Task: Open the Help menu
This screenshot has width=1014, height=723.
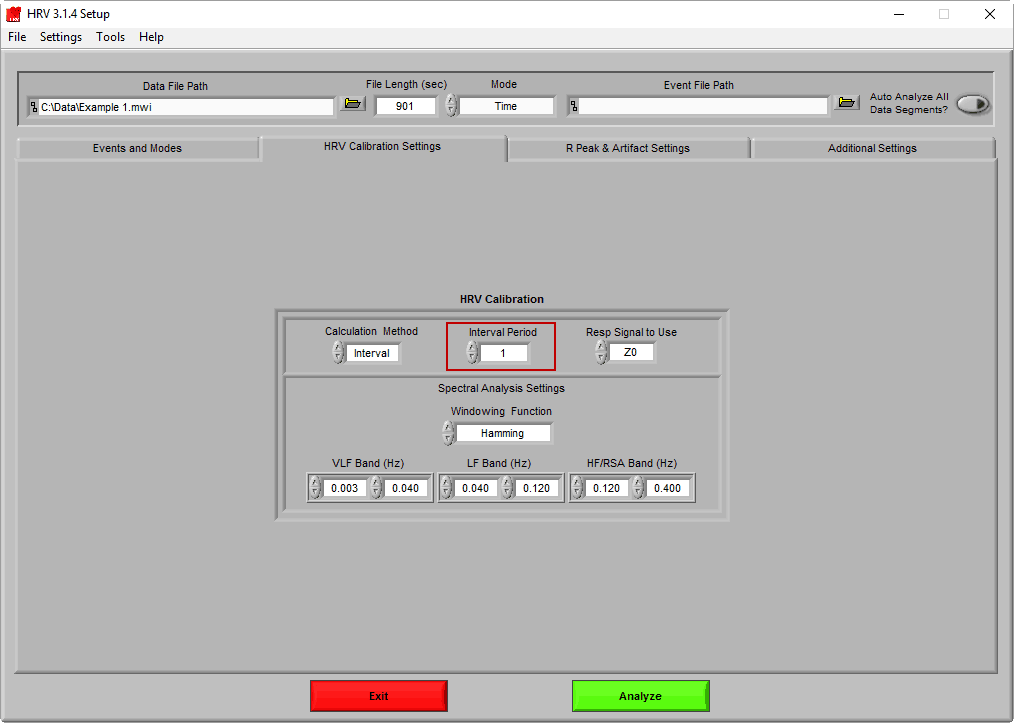Action: [x=151, y=37]
